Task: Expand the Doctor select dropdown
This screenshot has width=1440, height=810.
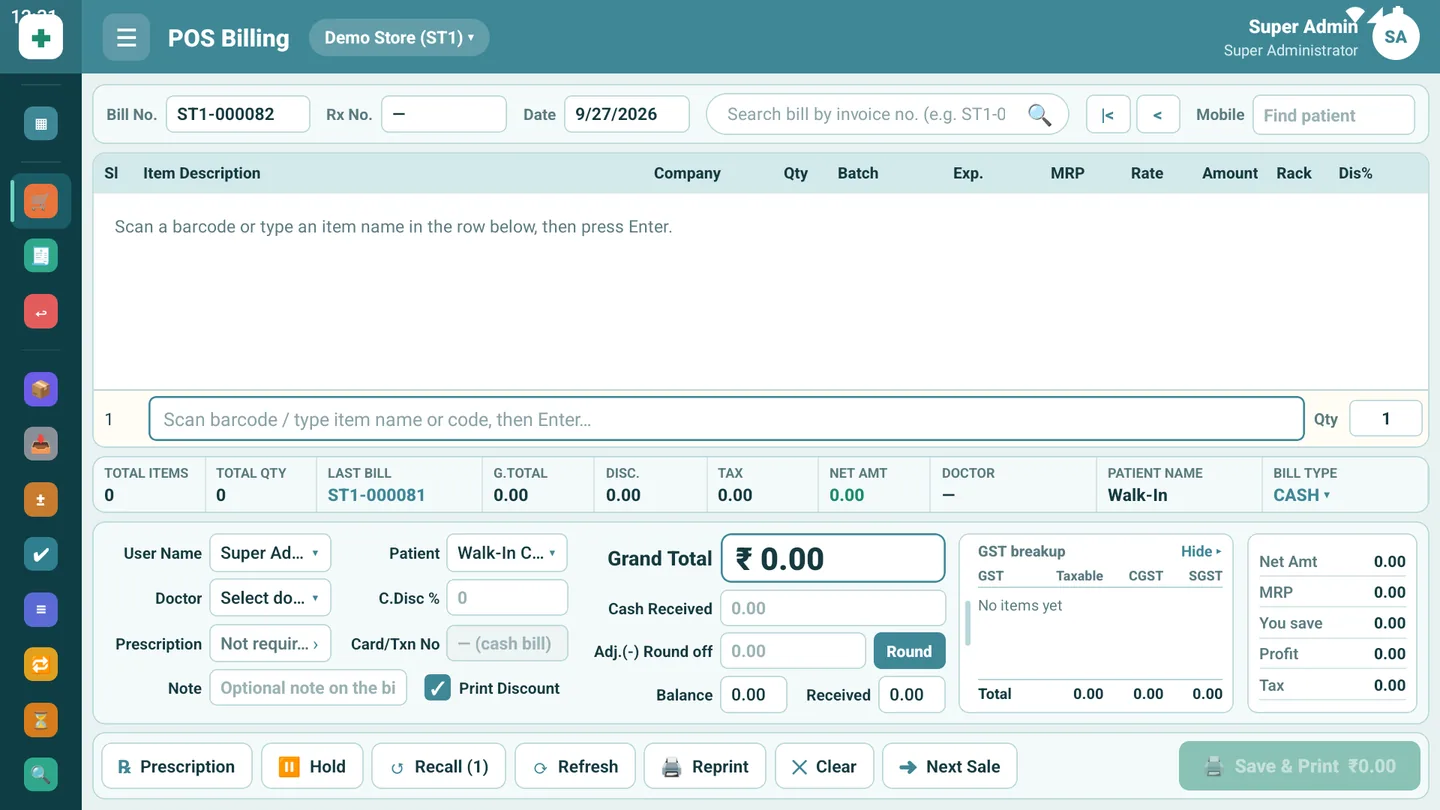Action: [x=270, y=598]
